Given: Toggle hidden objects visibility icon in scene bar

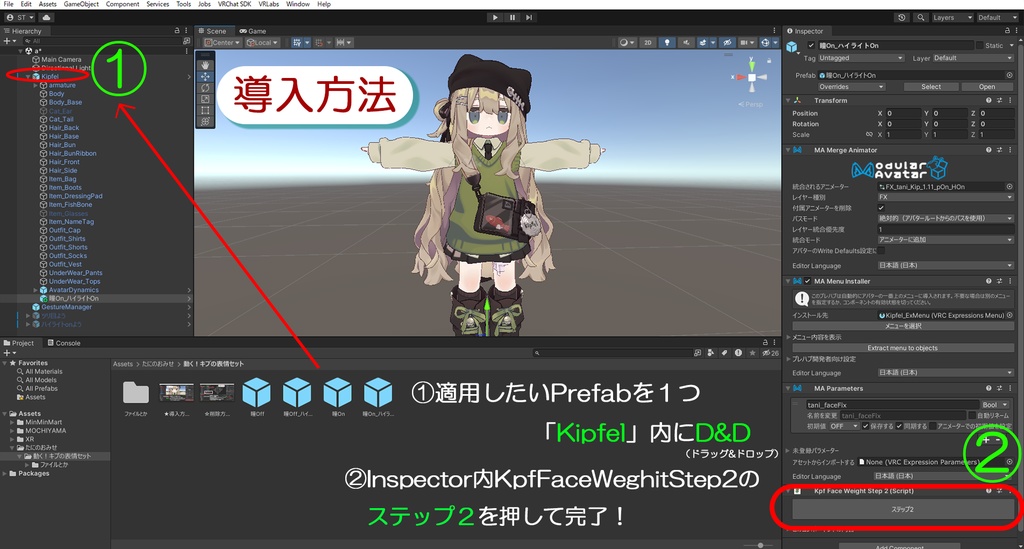Looking at the screenshot, I should [x=727, y=42].
